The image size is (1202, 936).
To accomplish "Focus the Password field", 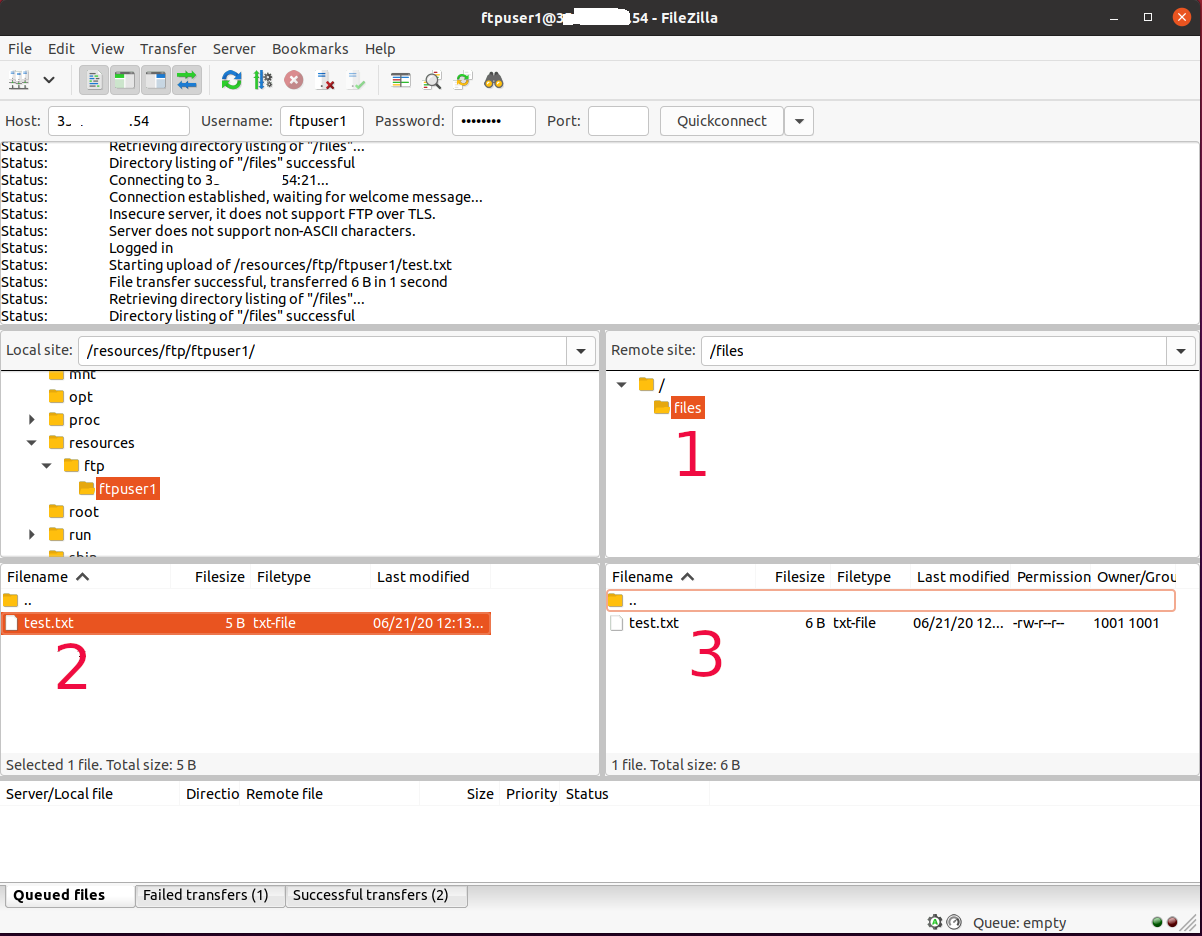I will pos(494,121).
